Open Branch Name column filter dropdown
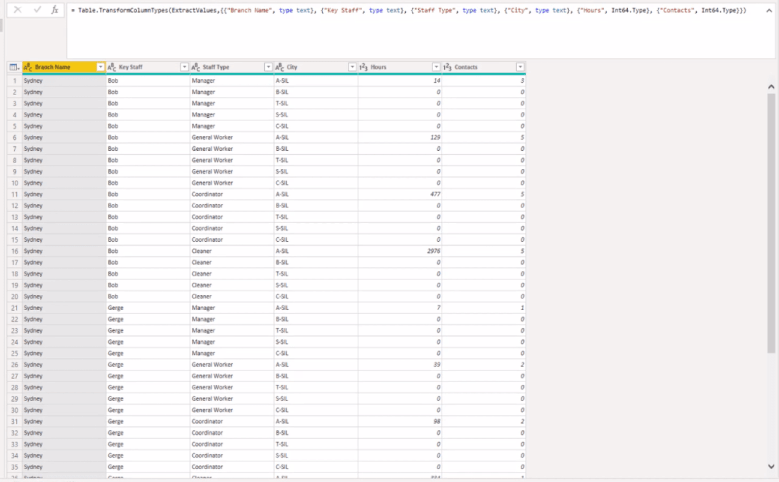This screenshot has width=779, height=482. coord(100,67)
